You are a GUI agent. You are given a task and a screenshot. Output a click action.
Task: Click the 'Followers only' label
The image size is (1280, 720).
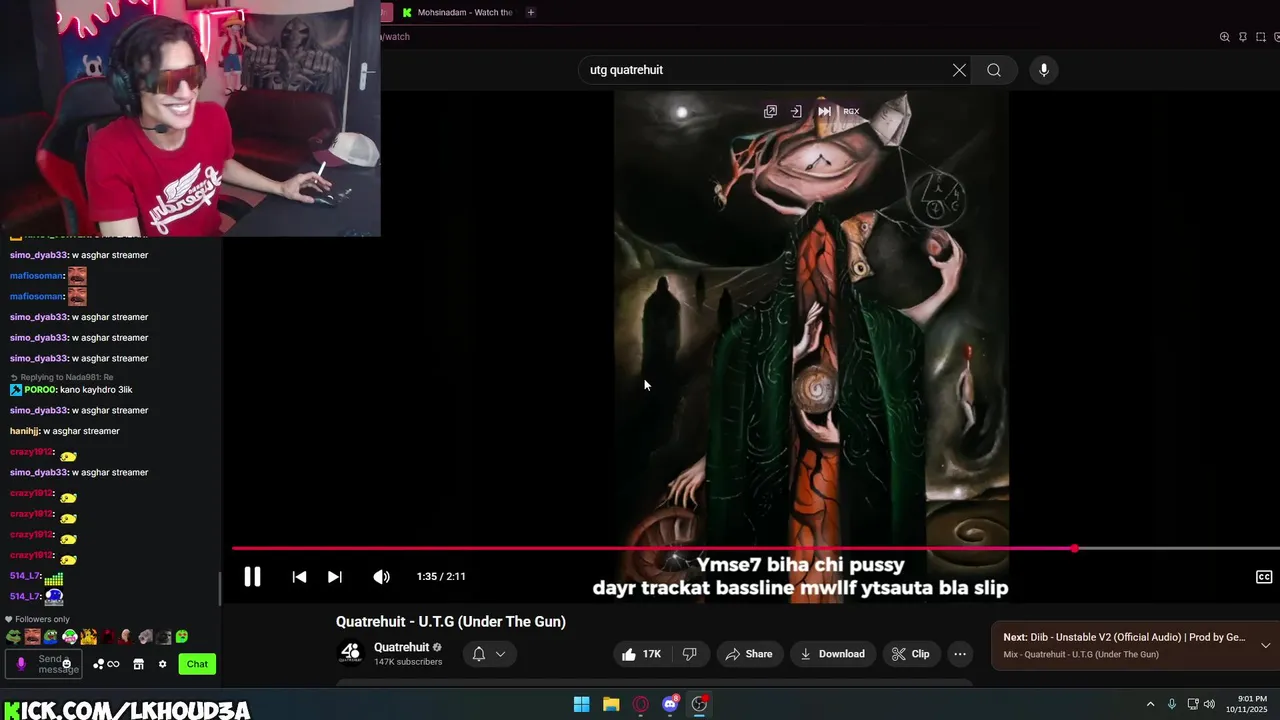(43, 619)
